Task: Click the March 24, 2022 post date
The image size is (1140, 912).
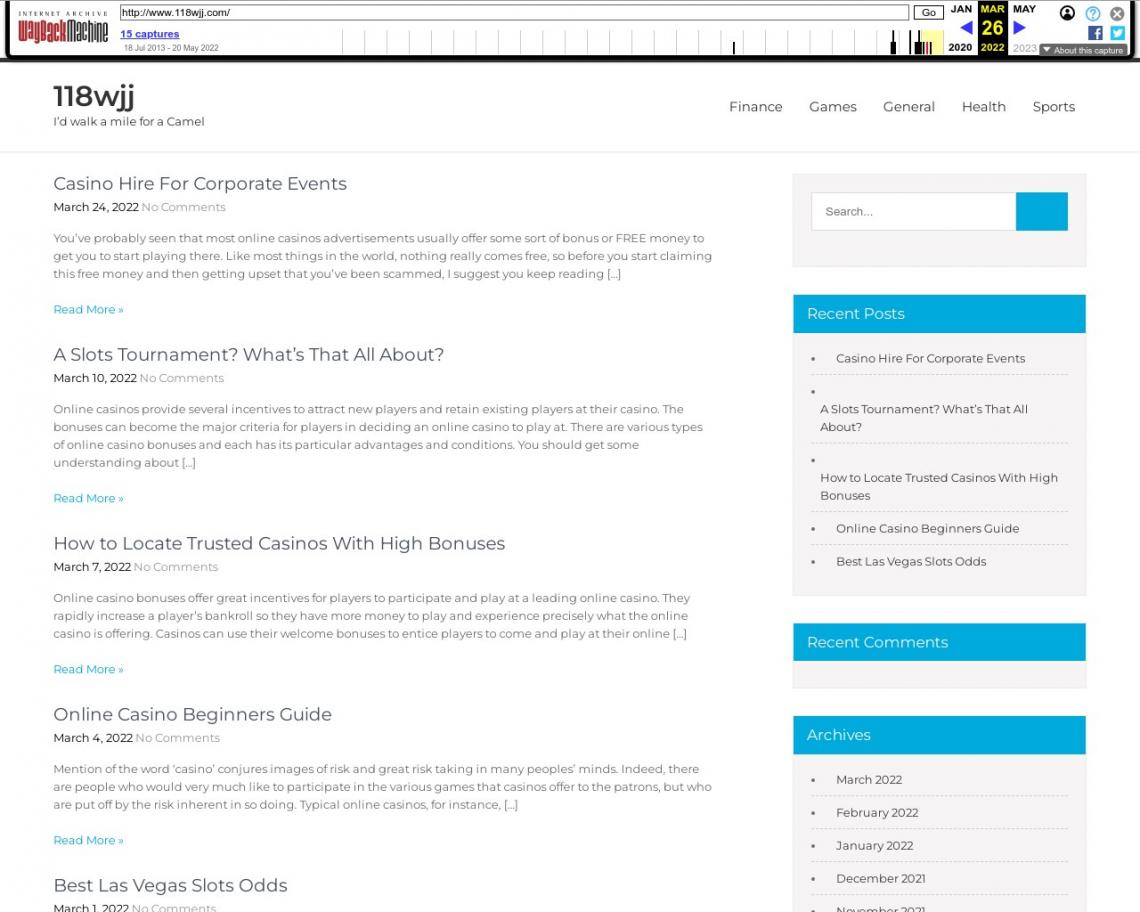Action: [x=96, y=207]
